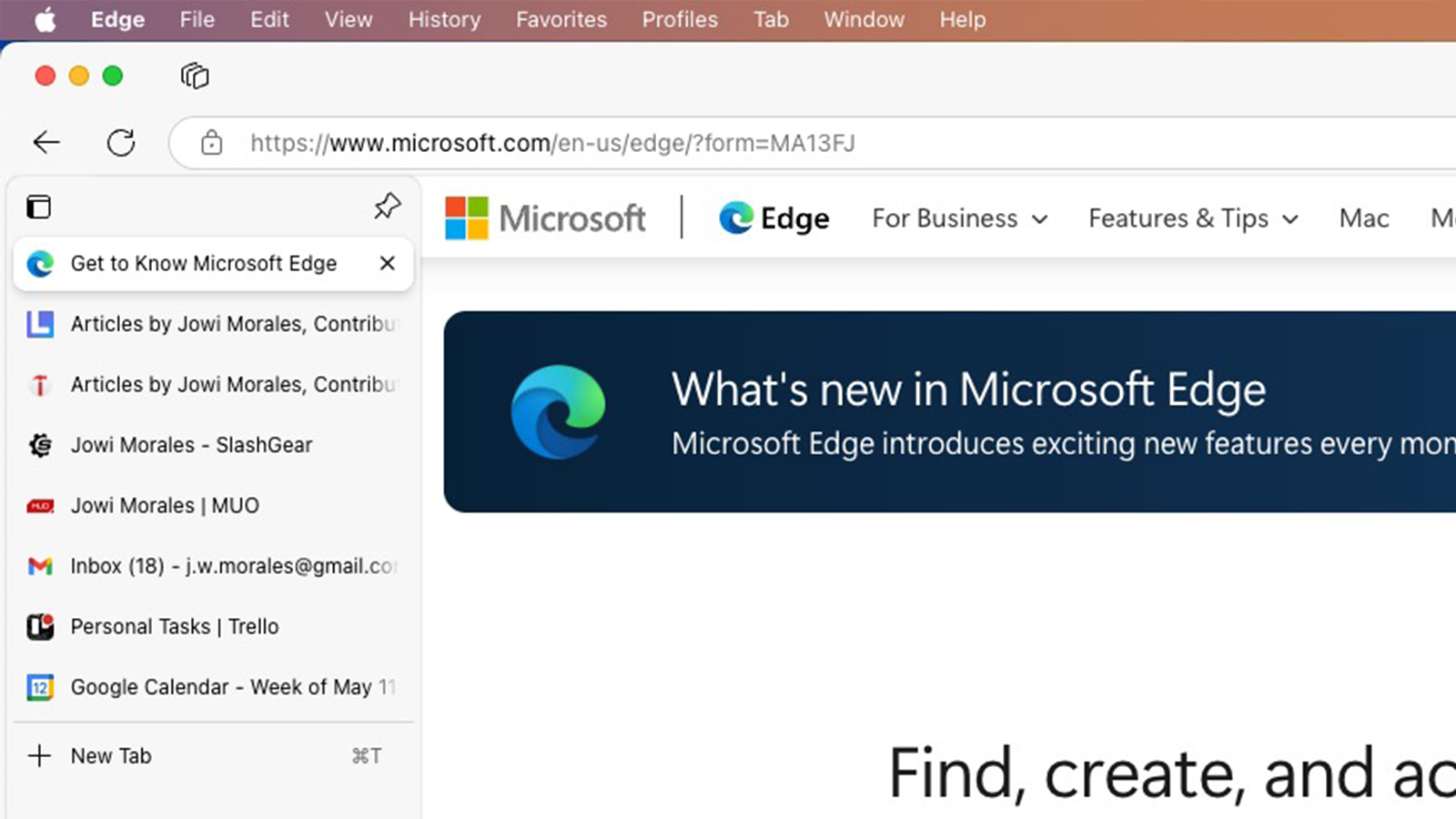Switch to Gmail Inbox (18) tab
Image resolution: width=1456 pixels, height=819 pixels.
tap(213, 566)
